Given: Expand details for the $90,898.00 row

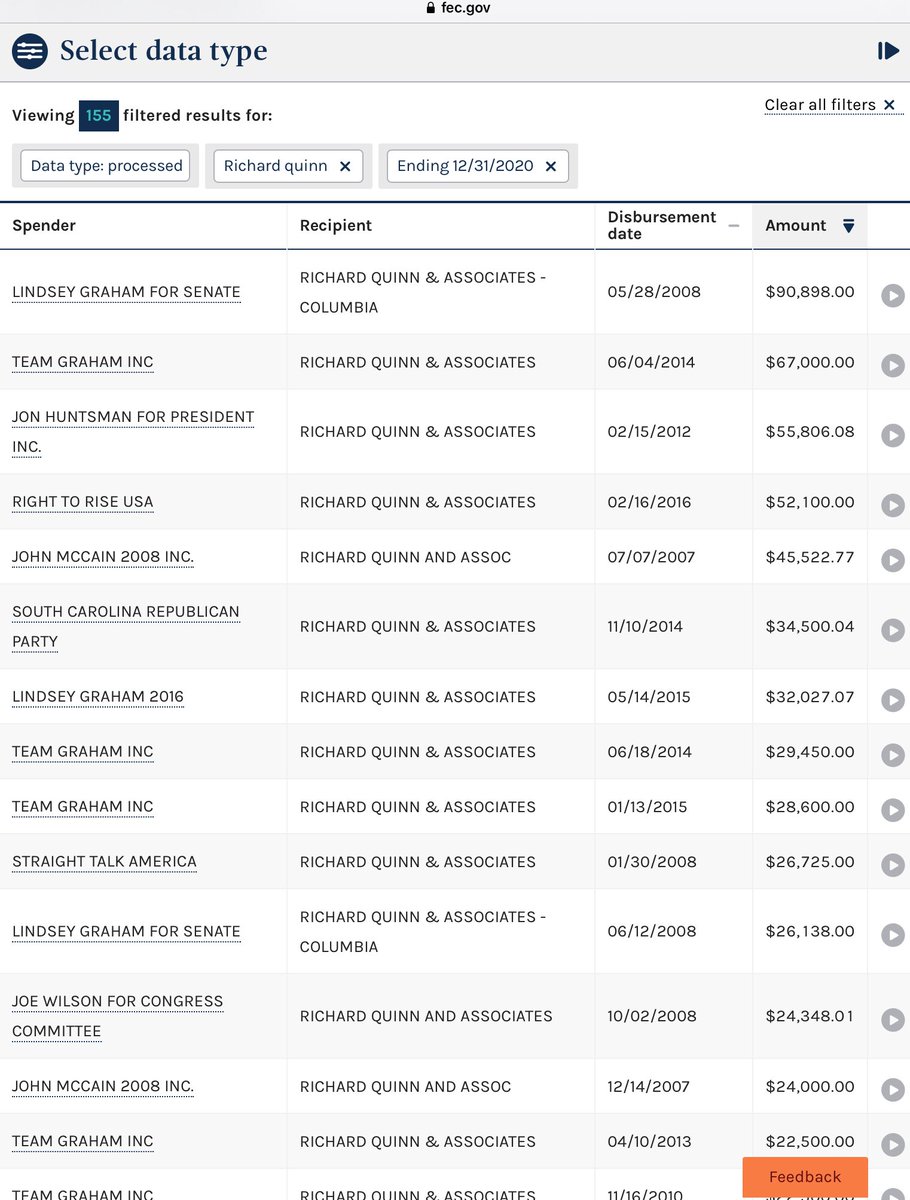Looking at the screenshot, I should click(x=892, y=295).
